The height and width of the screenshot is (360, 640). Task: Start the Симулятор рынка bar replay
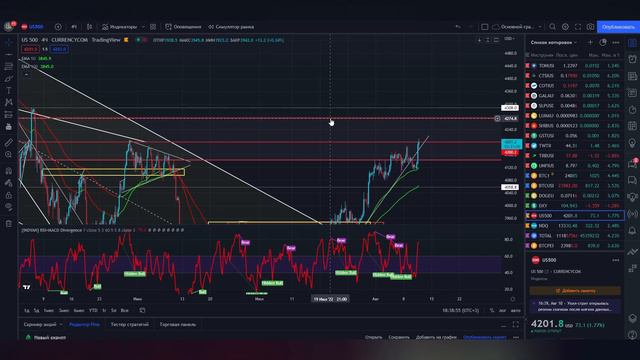click(x=231, y=27)
